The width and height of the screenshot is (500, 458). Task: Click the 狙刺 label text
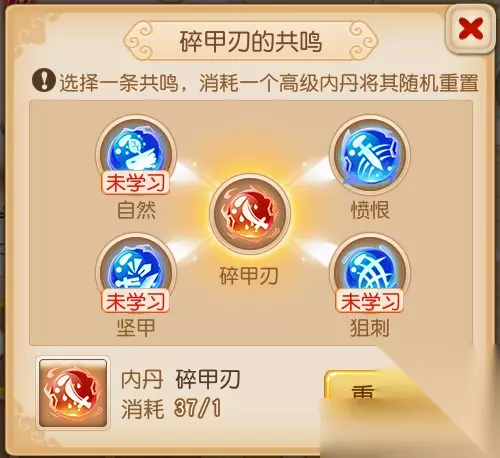click(x=370, y=328)
